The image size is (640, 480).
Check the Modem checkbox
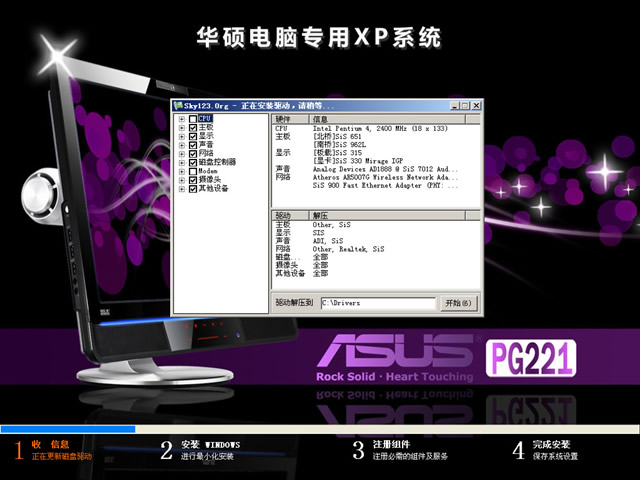click(x=193, y=171)
